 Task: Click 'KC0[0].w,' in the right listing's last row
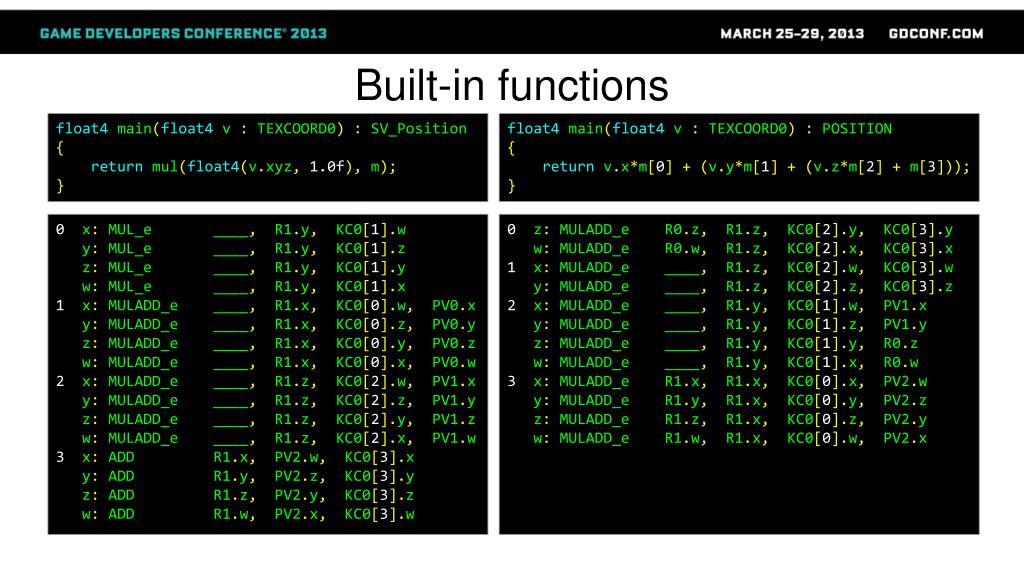(826, 438)
